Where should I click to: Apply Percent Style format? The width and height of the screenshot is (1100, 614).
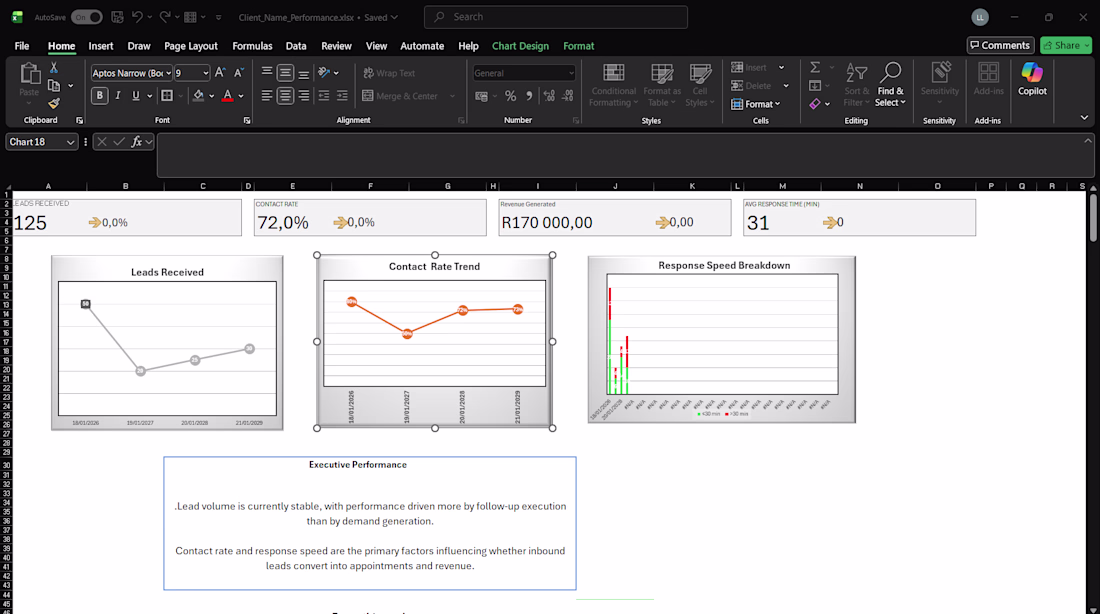click(511, 96)
